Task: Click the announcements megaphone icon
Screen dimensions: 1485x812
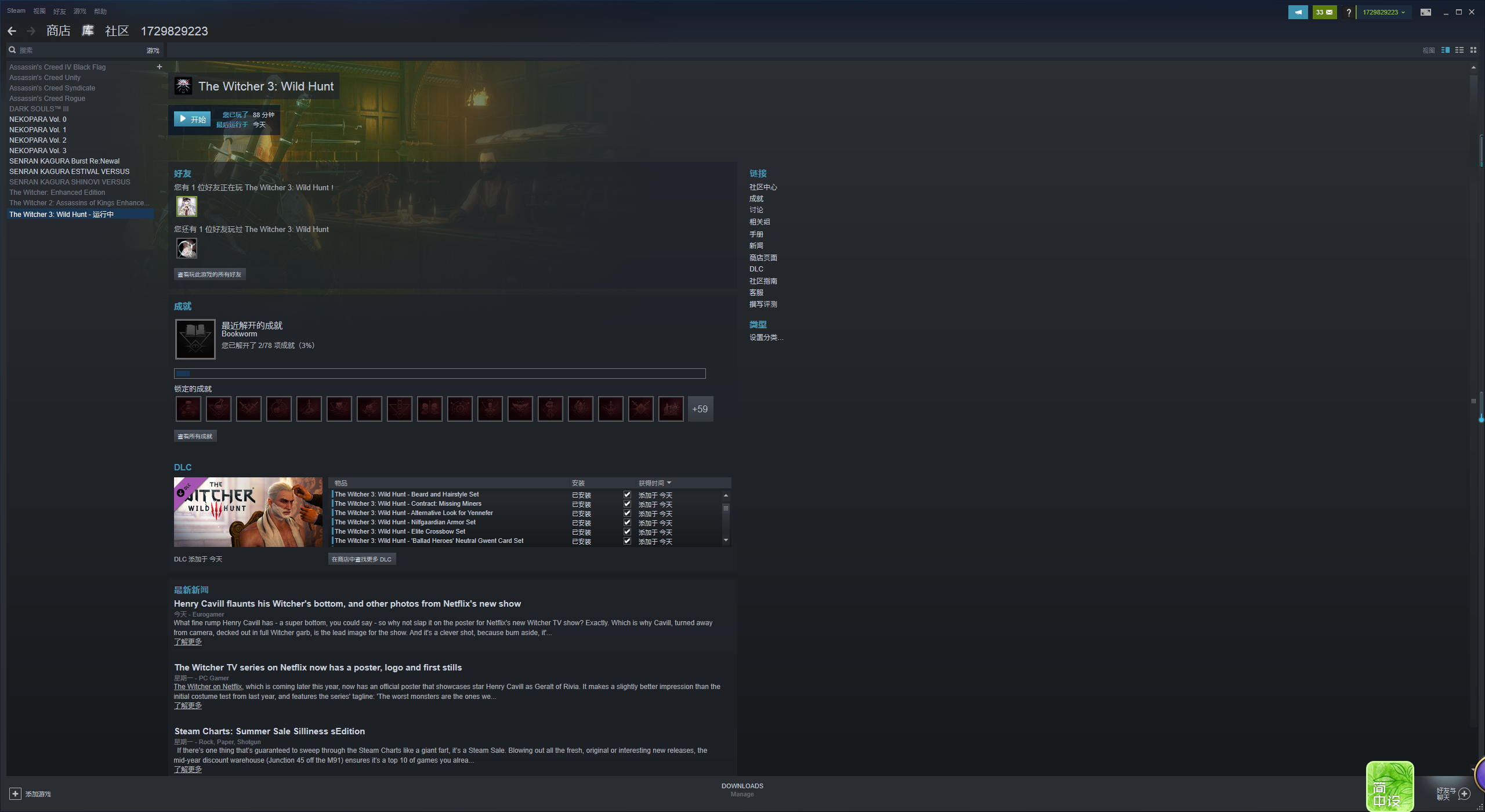Action: [x=1298, y=12]
